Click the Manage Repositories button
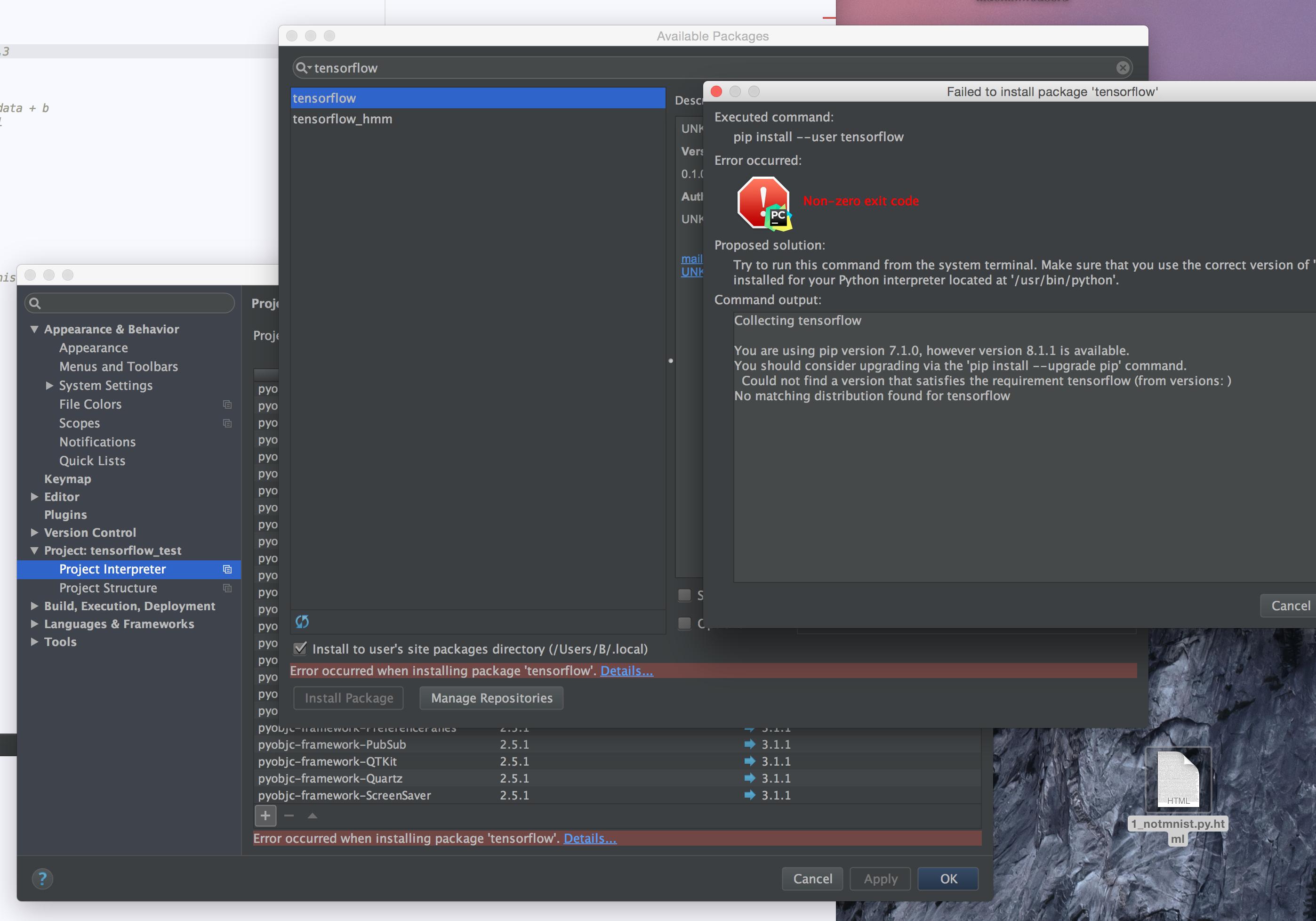Viewport: 1316px width, 921px height. click(x=491, y=698)
